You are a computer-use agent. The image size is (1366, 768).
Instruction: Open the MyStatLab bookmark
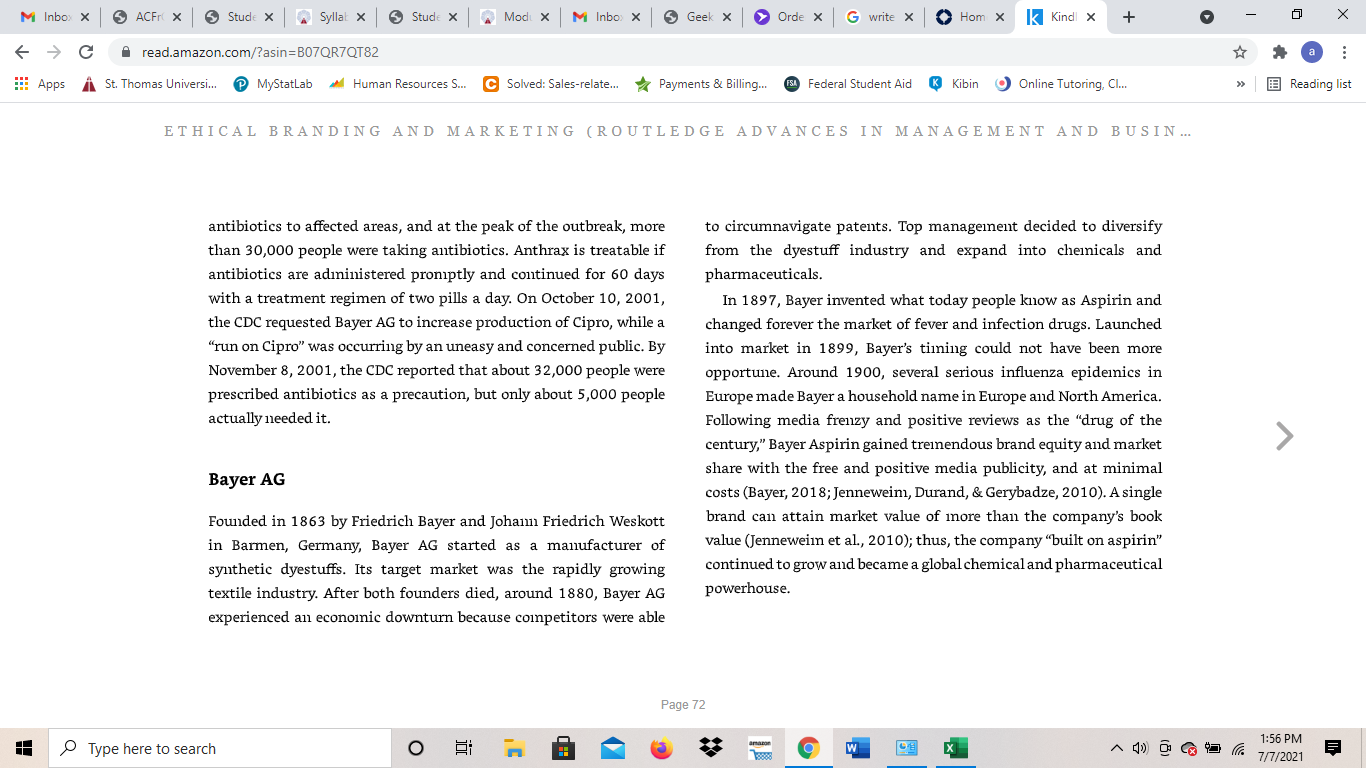[273, 84]
